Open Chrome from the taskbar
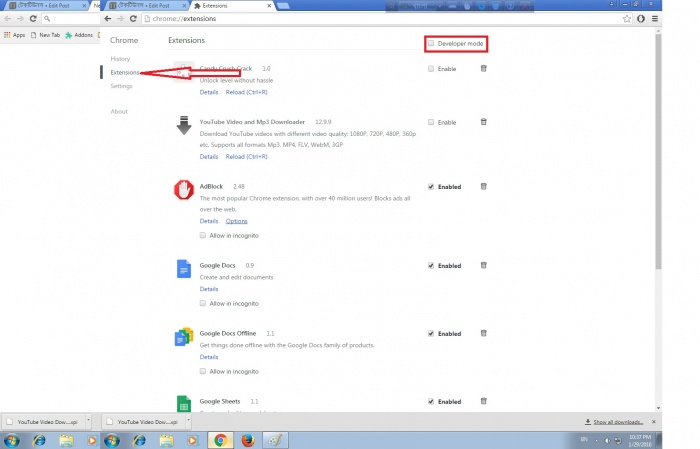Image resolution: width=700 pixels, height=449 pixels. pyautogui.click(x=220, y=441)
